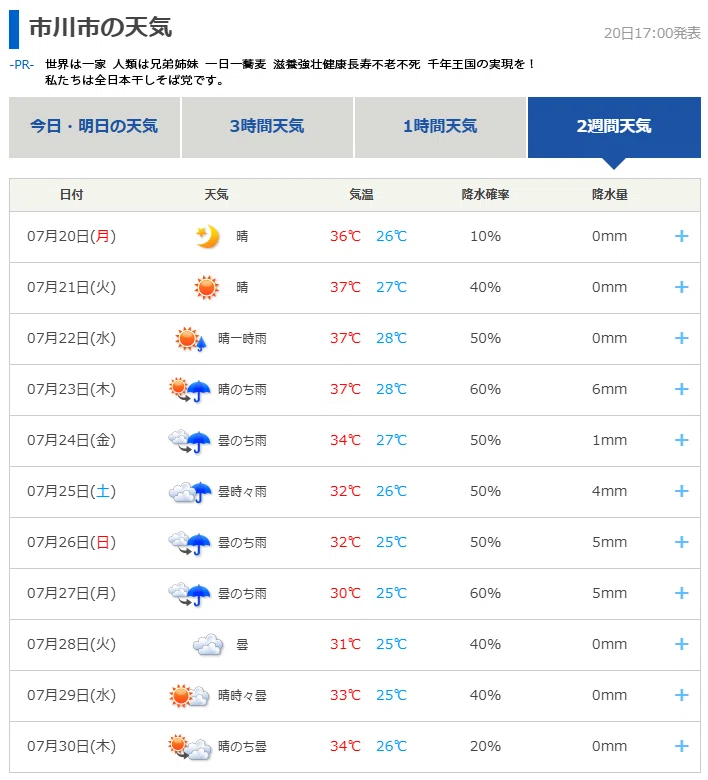Click the sun-then-cloud icon for 07月30日
This screenshot has width=708, height=780.
click(189, 747)
